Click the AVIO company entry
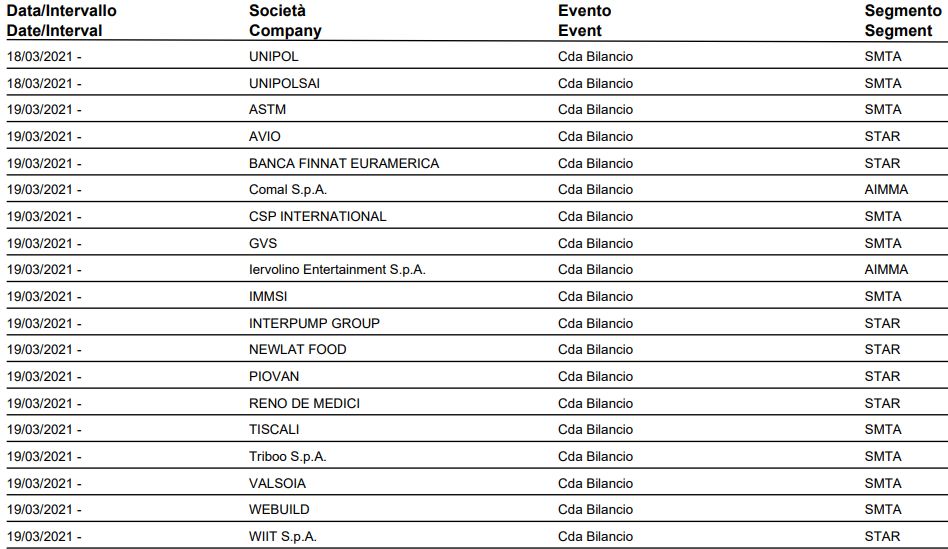Viewport: 948px width, 549px height. click(264, 137)
